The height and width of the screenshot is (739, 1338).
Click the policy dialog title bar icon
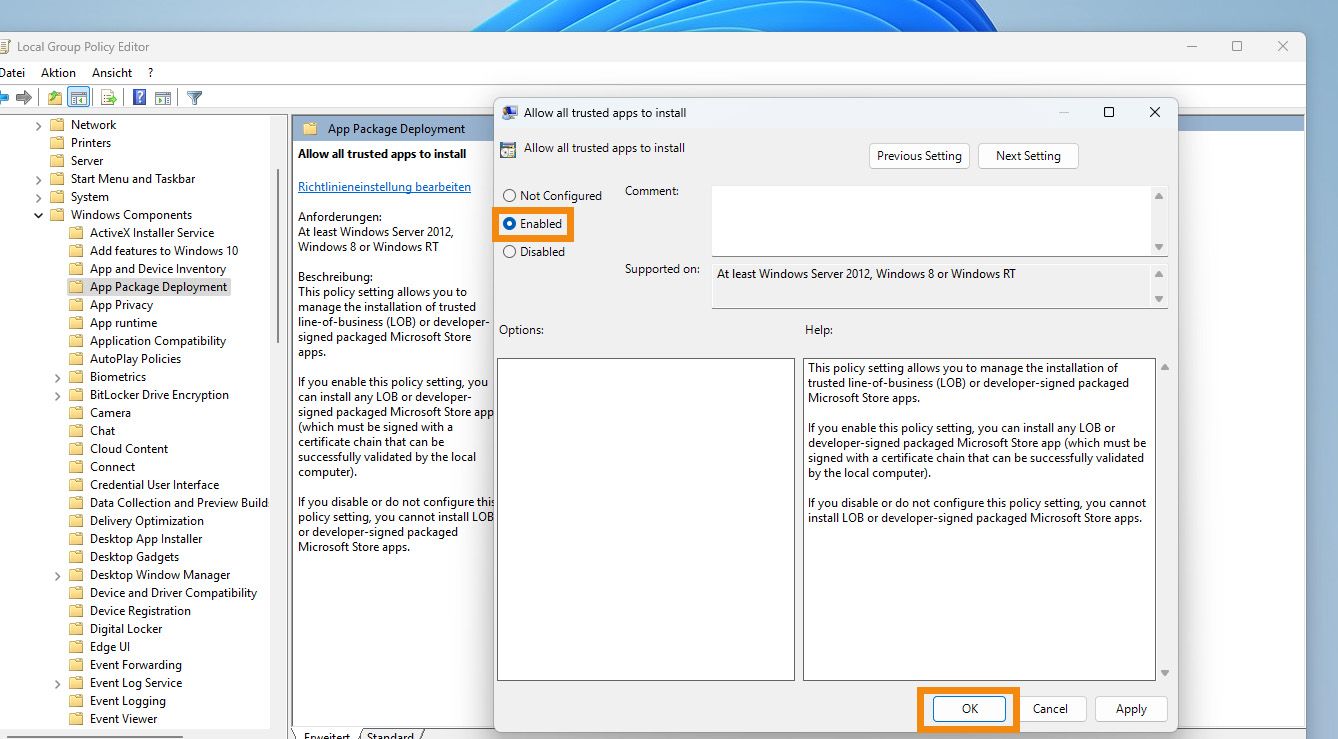[510, 113]
